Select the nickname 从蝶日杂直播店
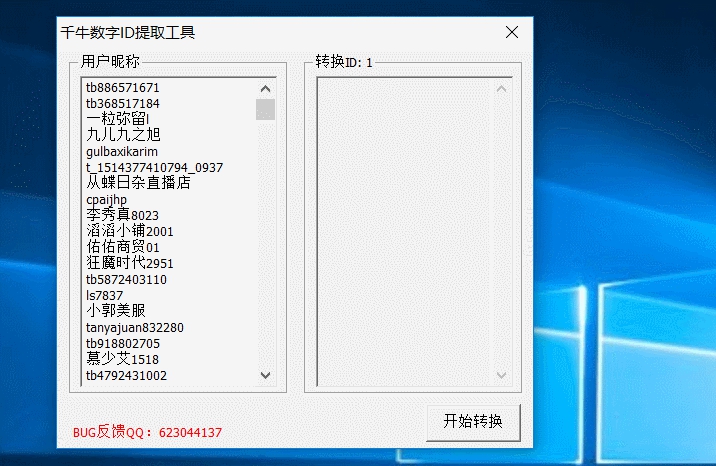Viewport: 716px width, 466px height. coord(138,183)
